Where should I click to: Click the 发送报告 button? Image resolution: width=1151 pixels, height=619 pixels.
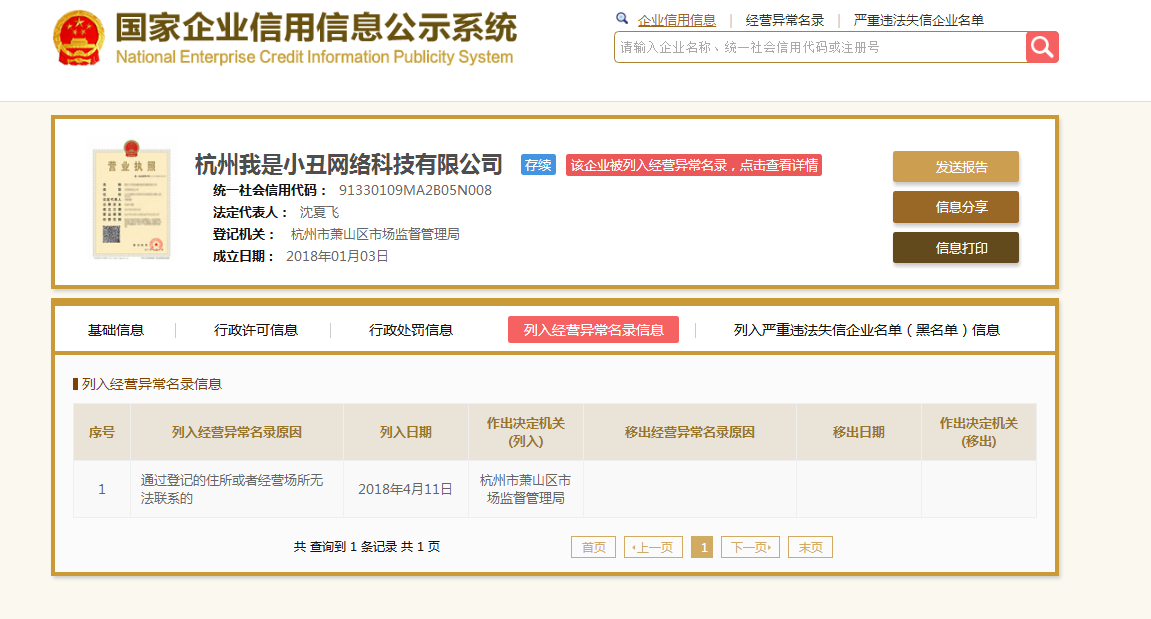coord(956,167)
